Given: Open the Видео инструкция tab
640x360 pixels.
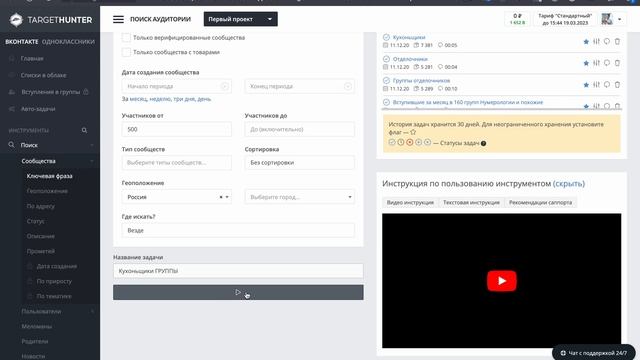Looking at the screenshot, I should pyautogui.click(x=410, y=202).
